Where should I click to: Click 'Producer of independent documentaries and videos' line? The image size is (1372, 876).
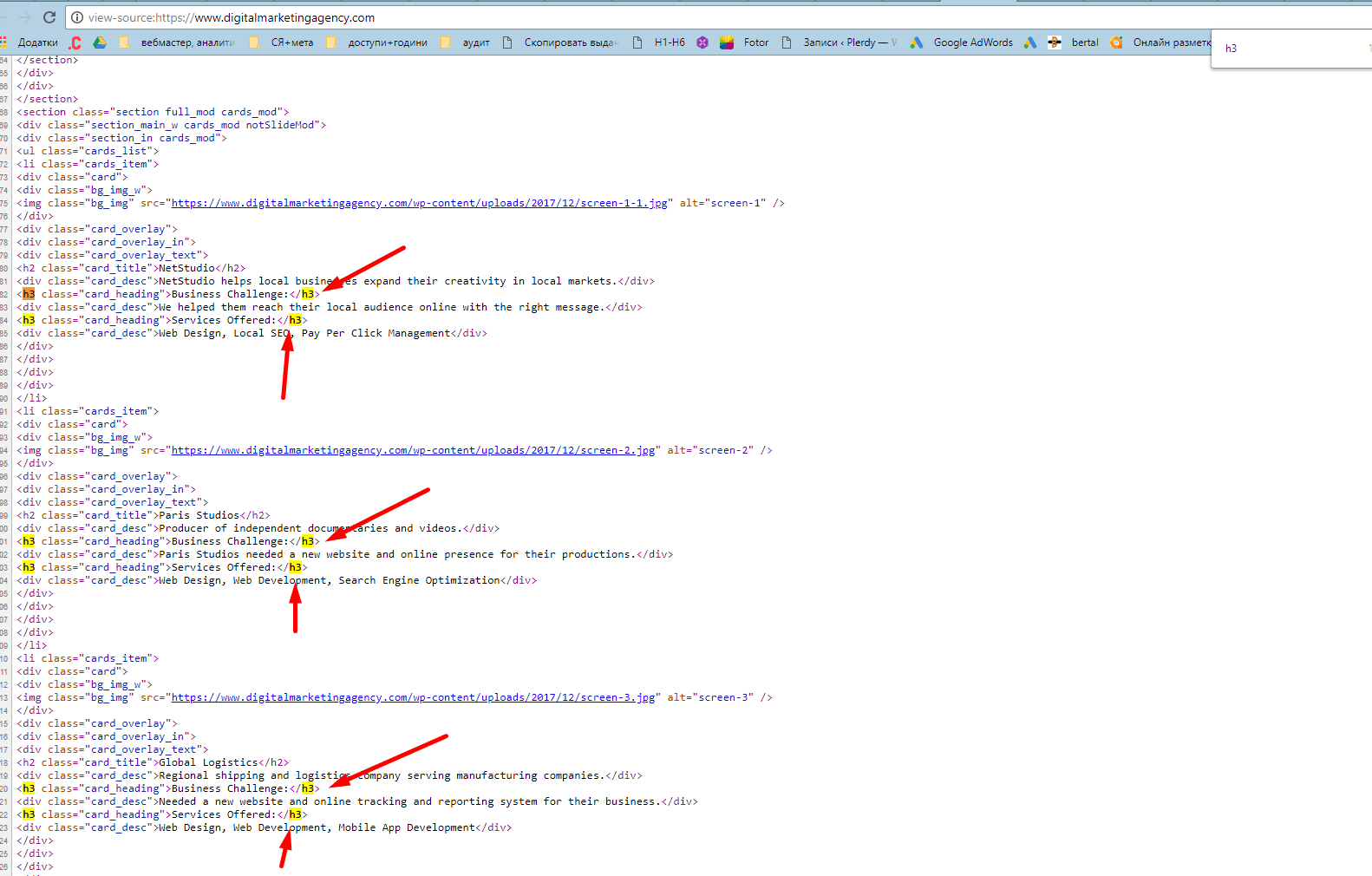pos(258,528)
